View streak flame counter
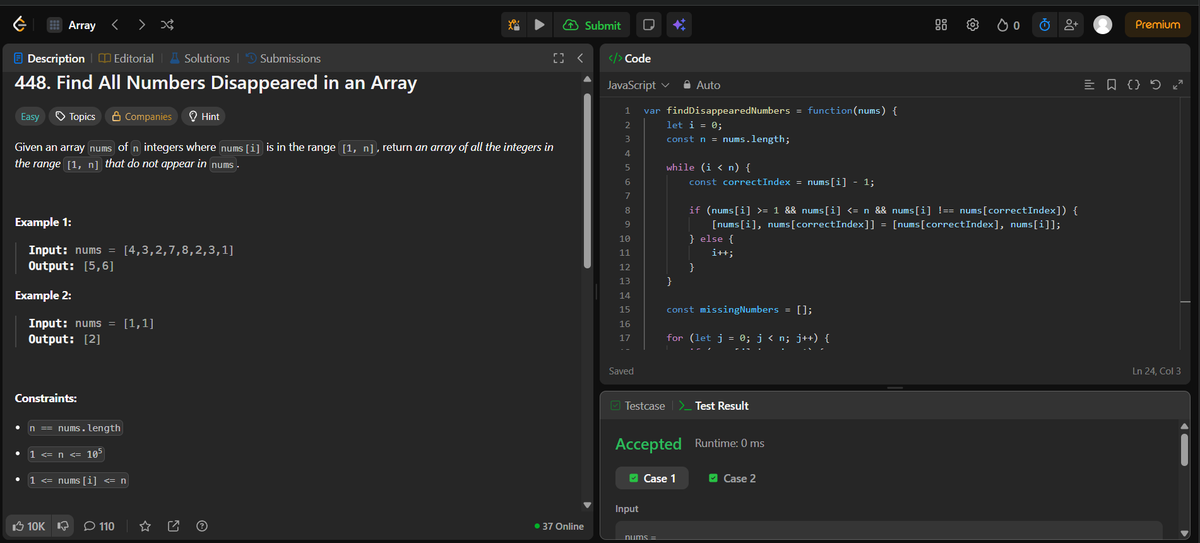 coord(1008,25)
